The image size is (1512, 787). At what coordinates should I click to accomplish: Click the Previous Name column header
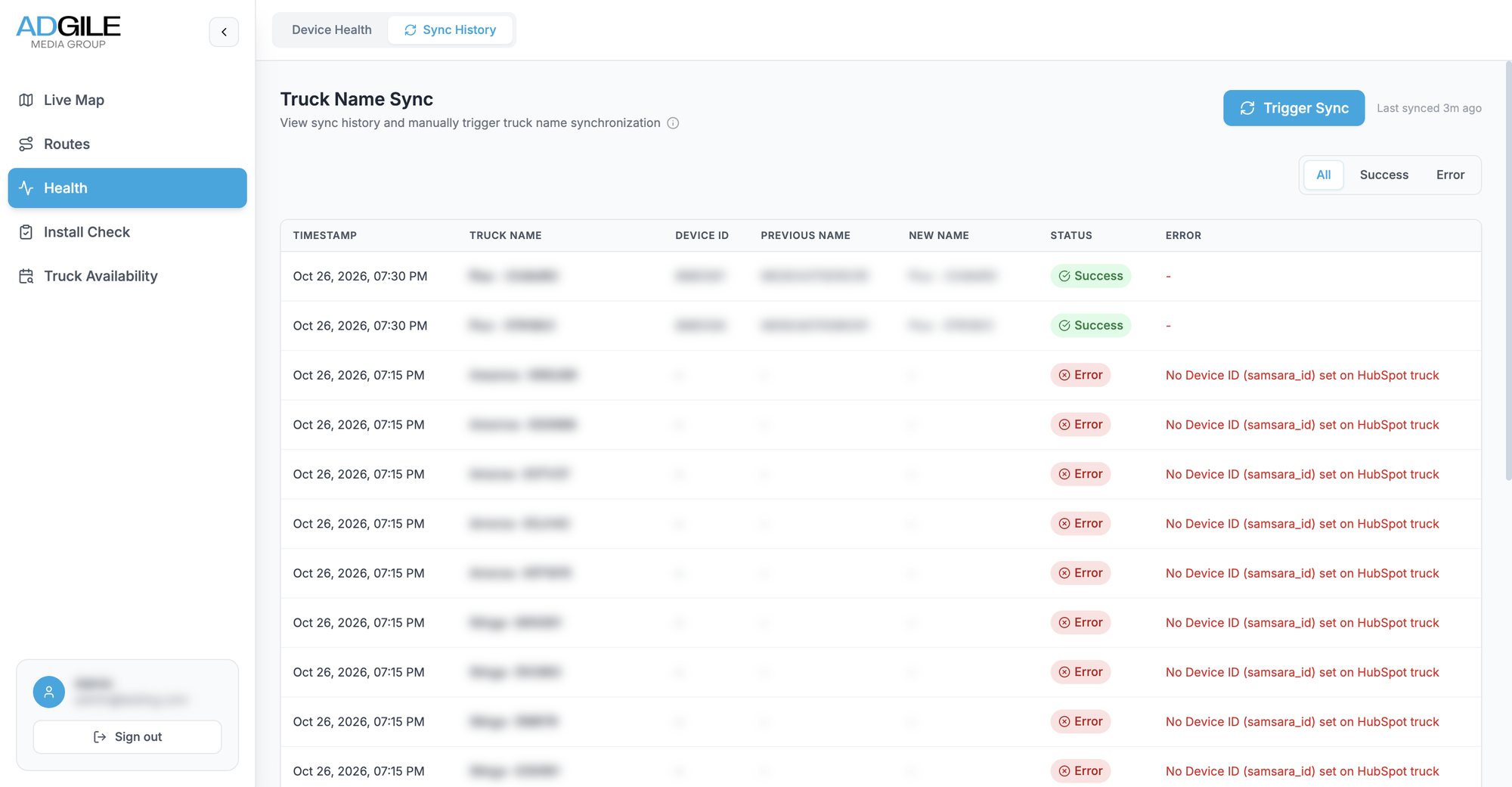coord(805,235)
